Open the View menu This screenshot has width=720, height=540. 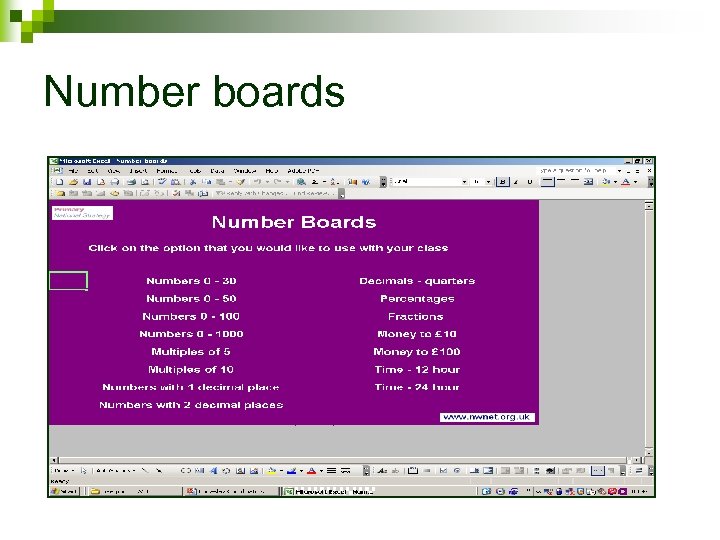tap(113, 171)
